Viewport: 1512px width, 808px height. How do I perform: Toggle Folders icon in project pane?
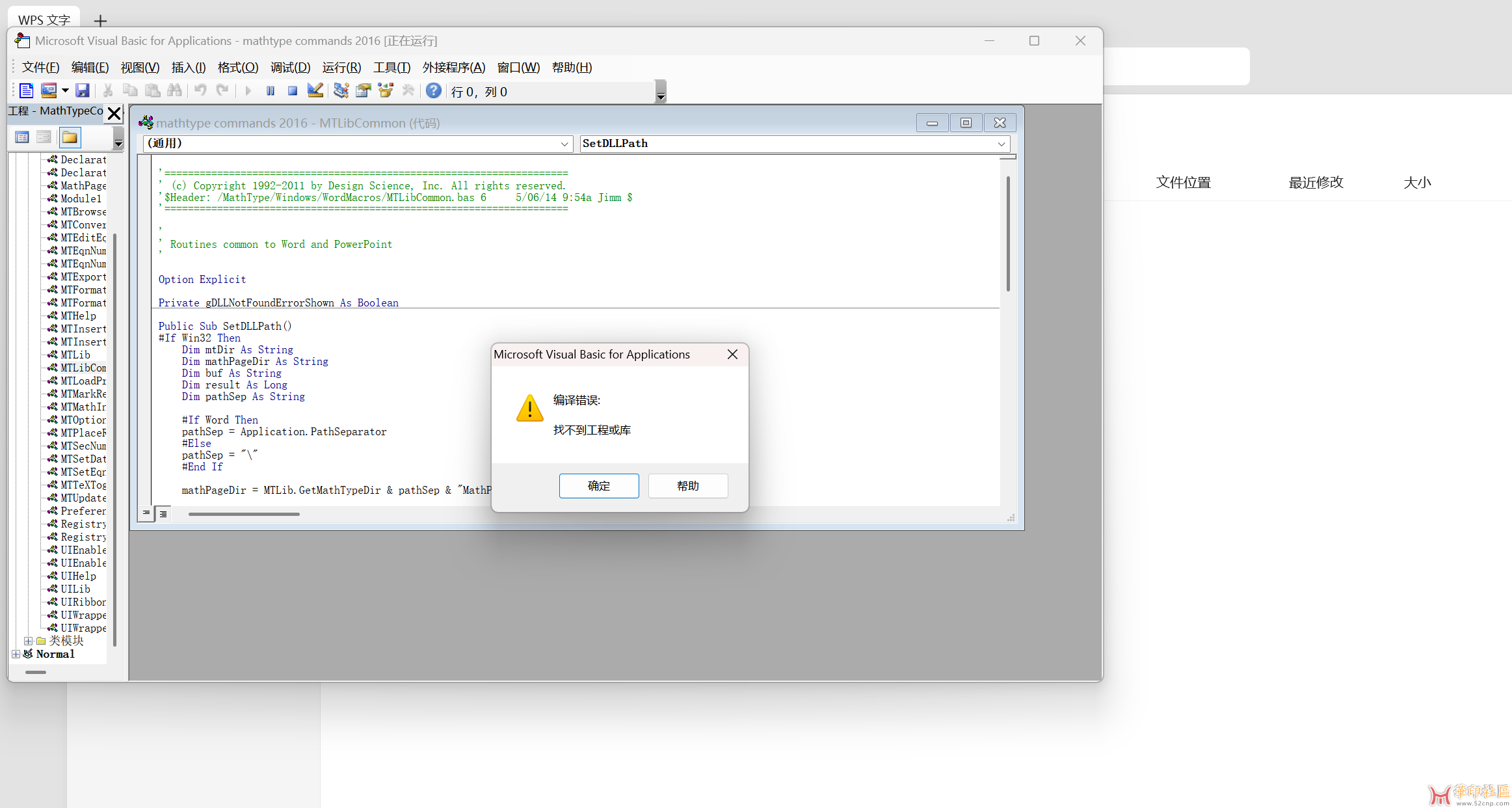70,137
